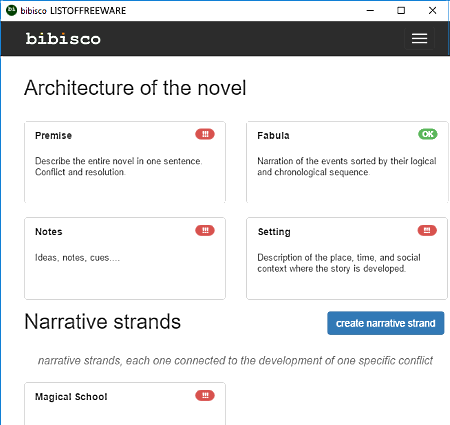Open the hamburger navigation menu
The height and width of the screenshot is (425, 450).
(x=419, y=39)
